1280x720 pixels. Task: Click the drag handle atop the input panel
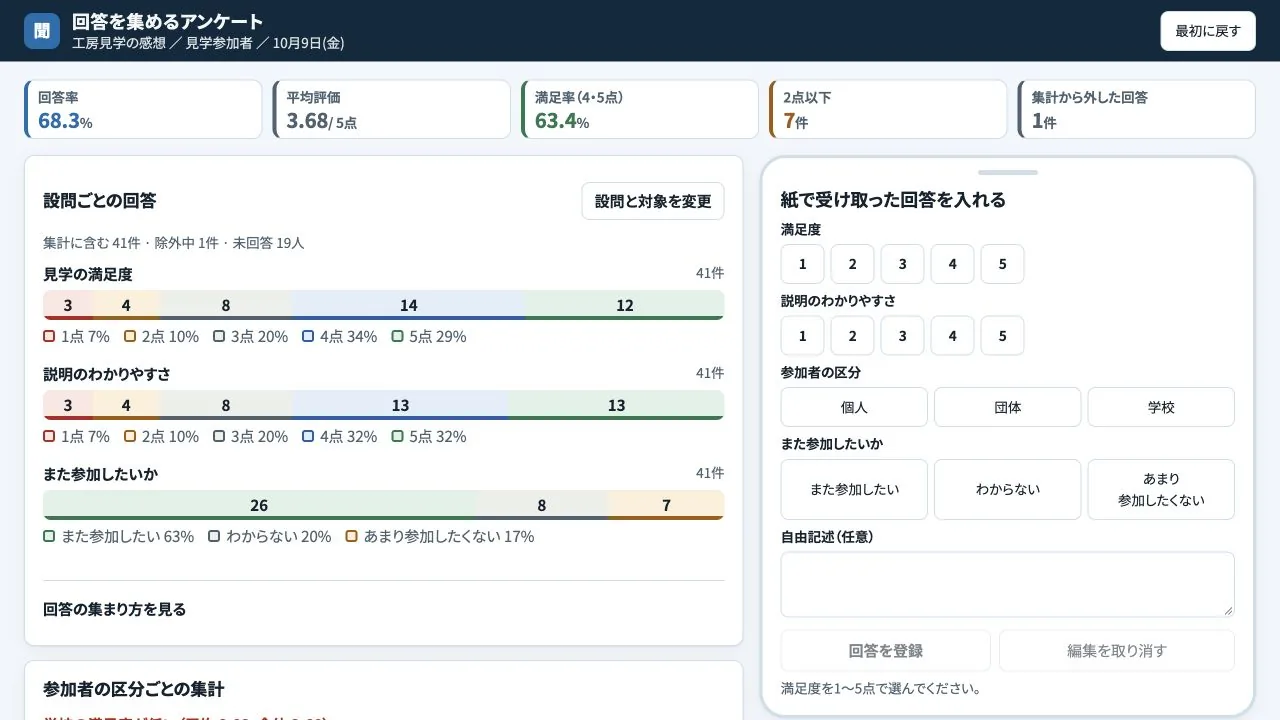(x=1008, y=173)
